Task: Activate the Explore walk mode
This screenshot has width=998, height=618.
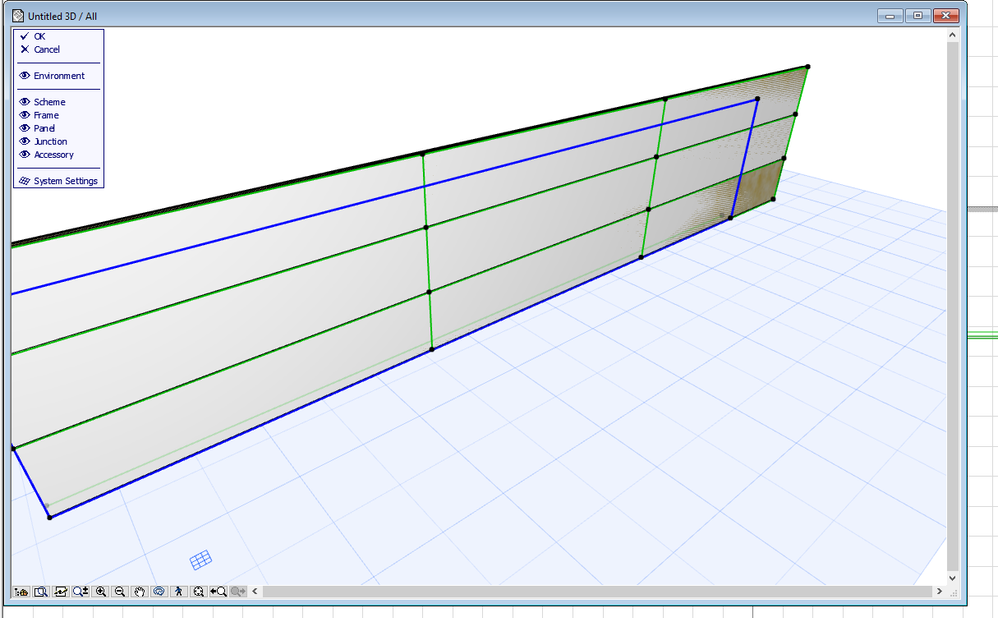Action: click(179, 591)
